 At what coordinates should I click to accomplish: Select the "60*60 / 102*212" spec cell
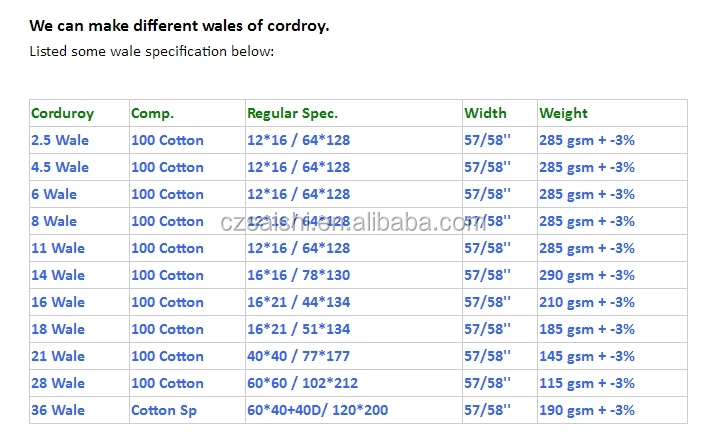point(302,383)
